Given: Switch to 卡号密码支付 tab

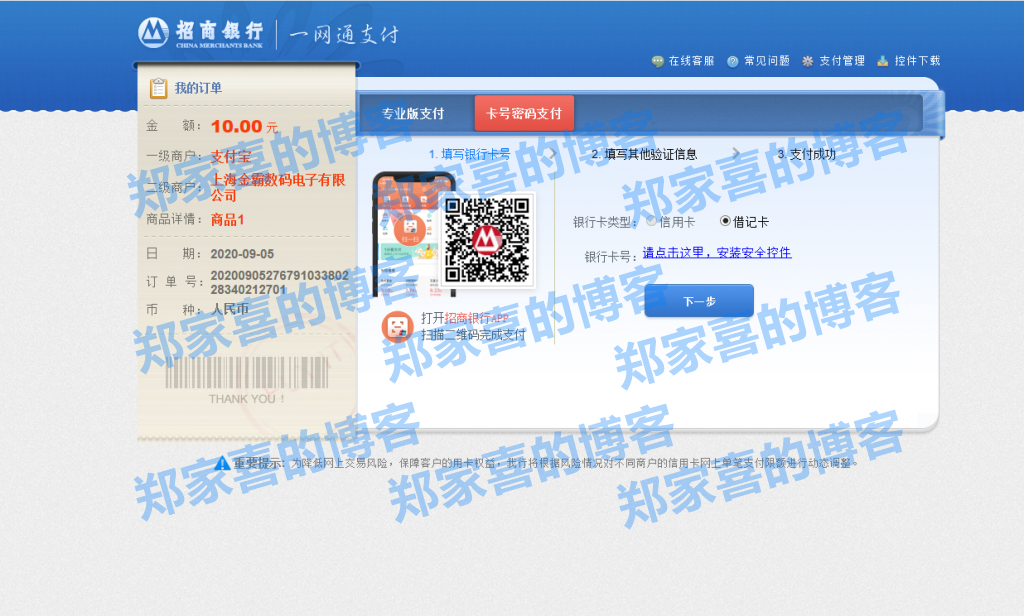Looking at the screenshot, I should [x=524, y=114].
